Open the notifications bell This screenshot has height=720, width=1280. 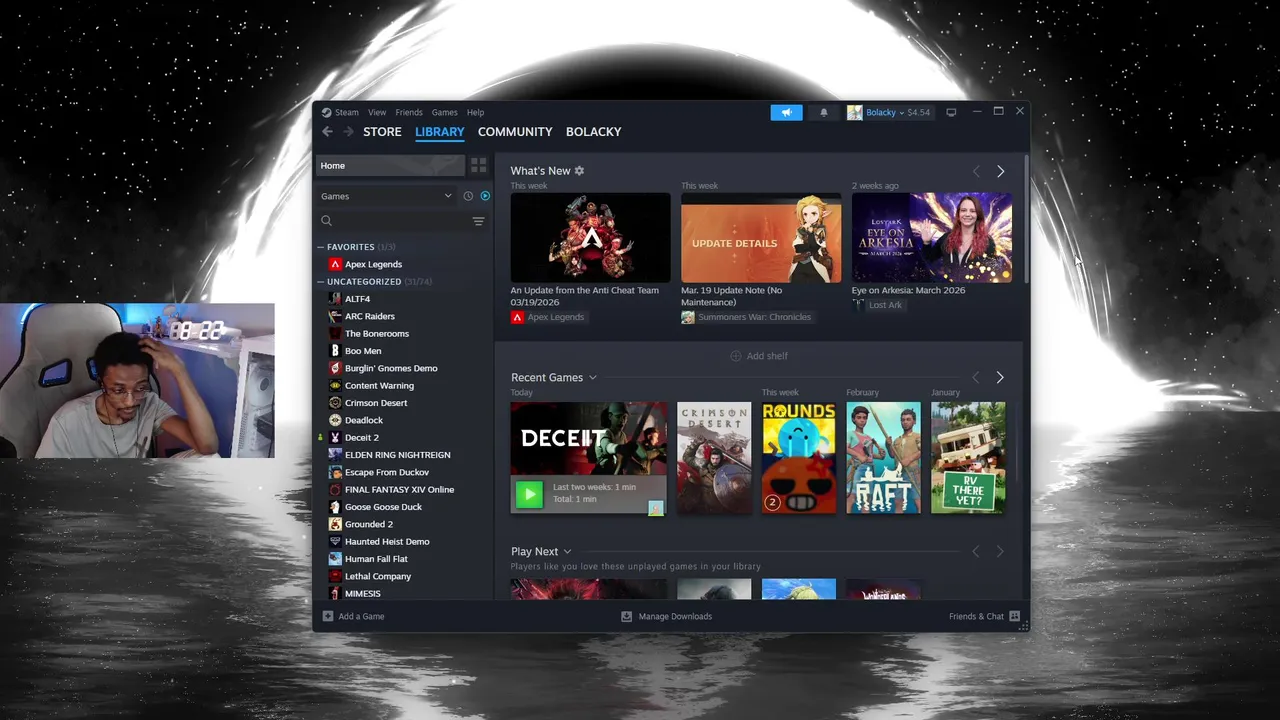click(824, 112)
